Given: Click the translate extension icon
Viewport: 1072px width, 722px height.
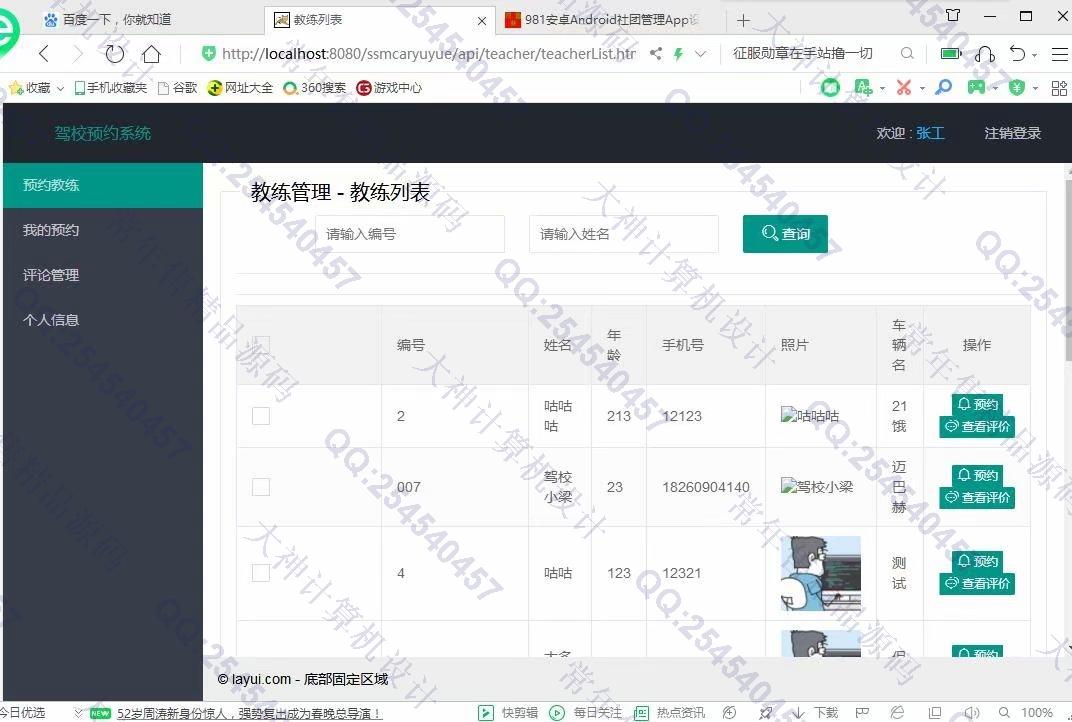Looking at the screenshot, I should tap(863, 87).
